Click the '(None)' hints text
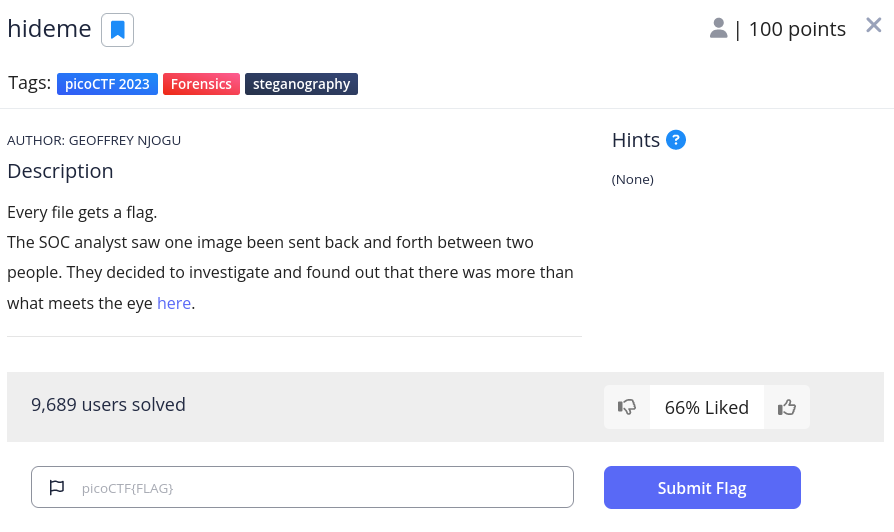The height and width of the screenshot is (532, 894). click(633, 180)
